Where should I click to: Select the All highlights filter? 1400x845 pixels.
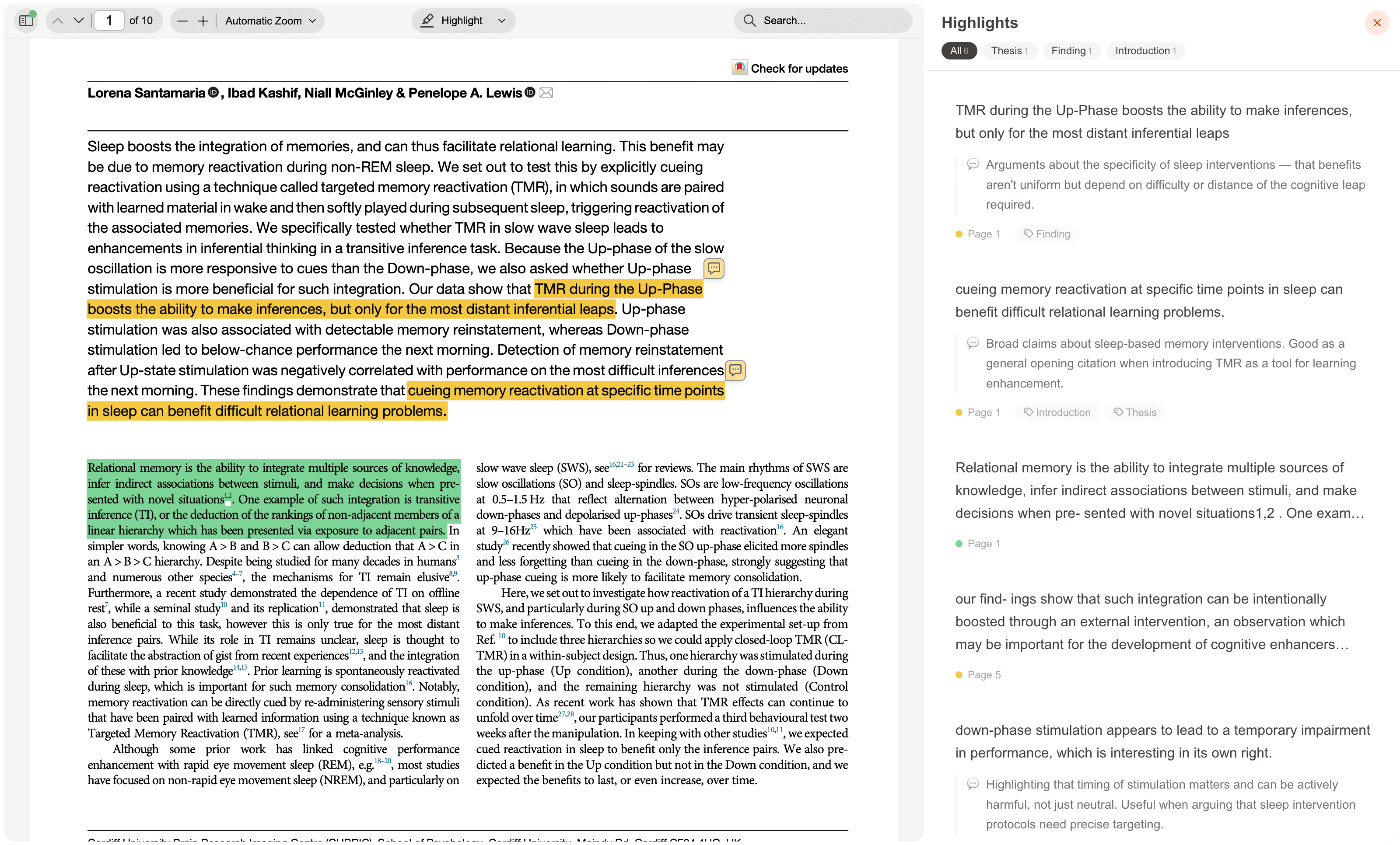point(959,51)
